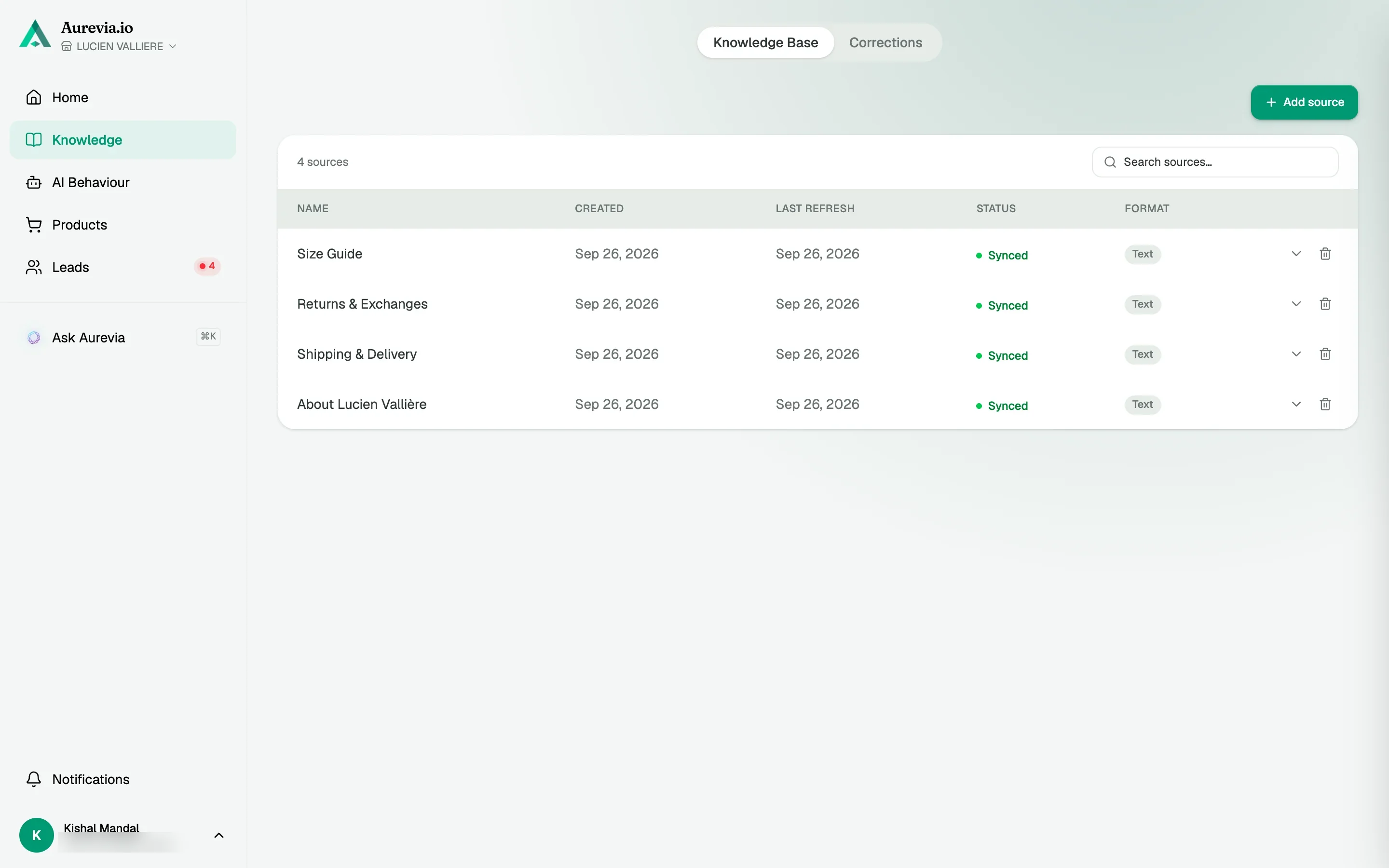
Task: Delete the Size Guide source
Action: click(1325, 254)
